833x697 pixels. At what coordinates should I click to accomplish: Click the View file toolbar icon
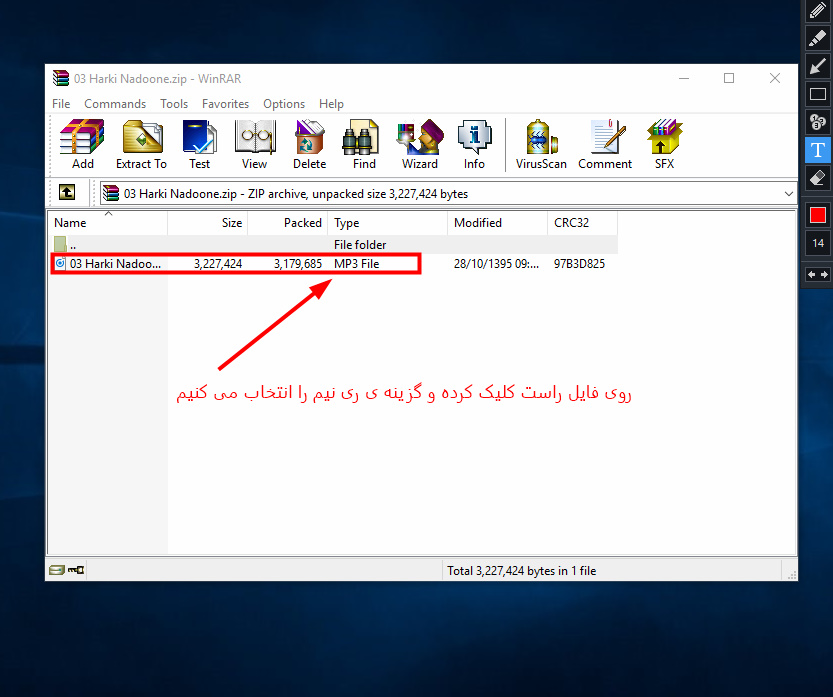(254, 144)
